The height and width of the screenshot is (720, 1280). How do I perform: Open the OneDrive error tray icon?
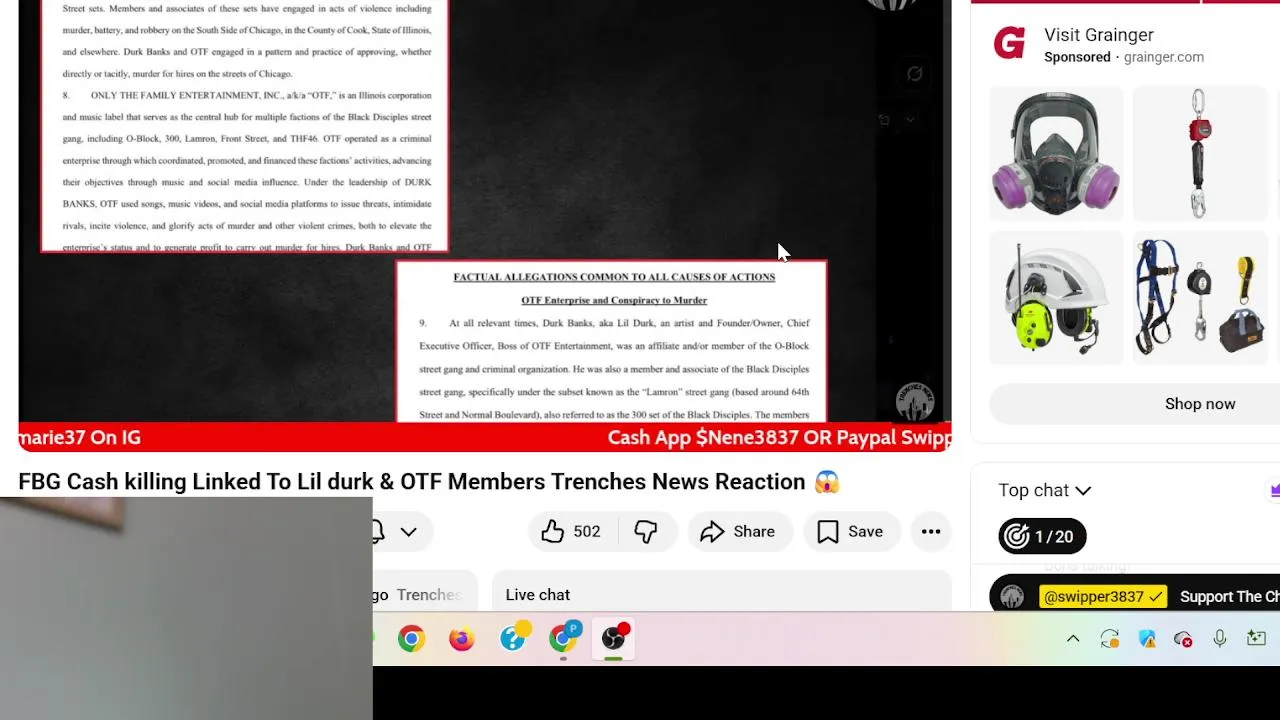click(1183, 639)
